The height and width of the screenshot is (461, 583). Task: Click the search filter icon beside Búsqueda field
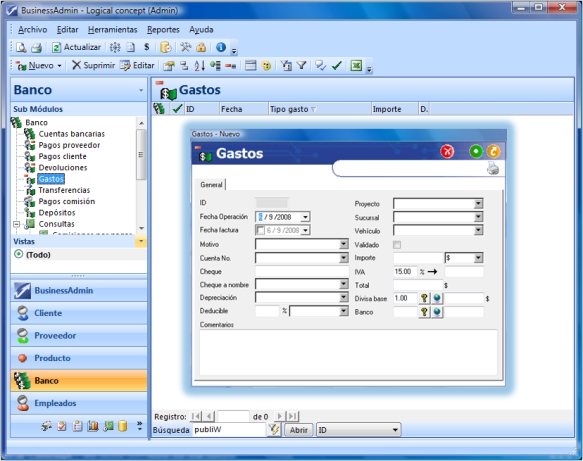274,430
